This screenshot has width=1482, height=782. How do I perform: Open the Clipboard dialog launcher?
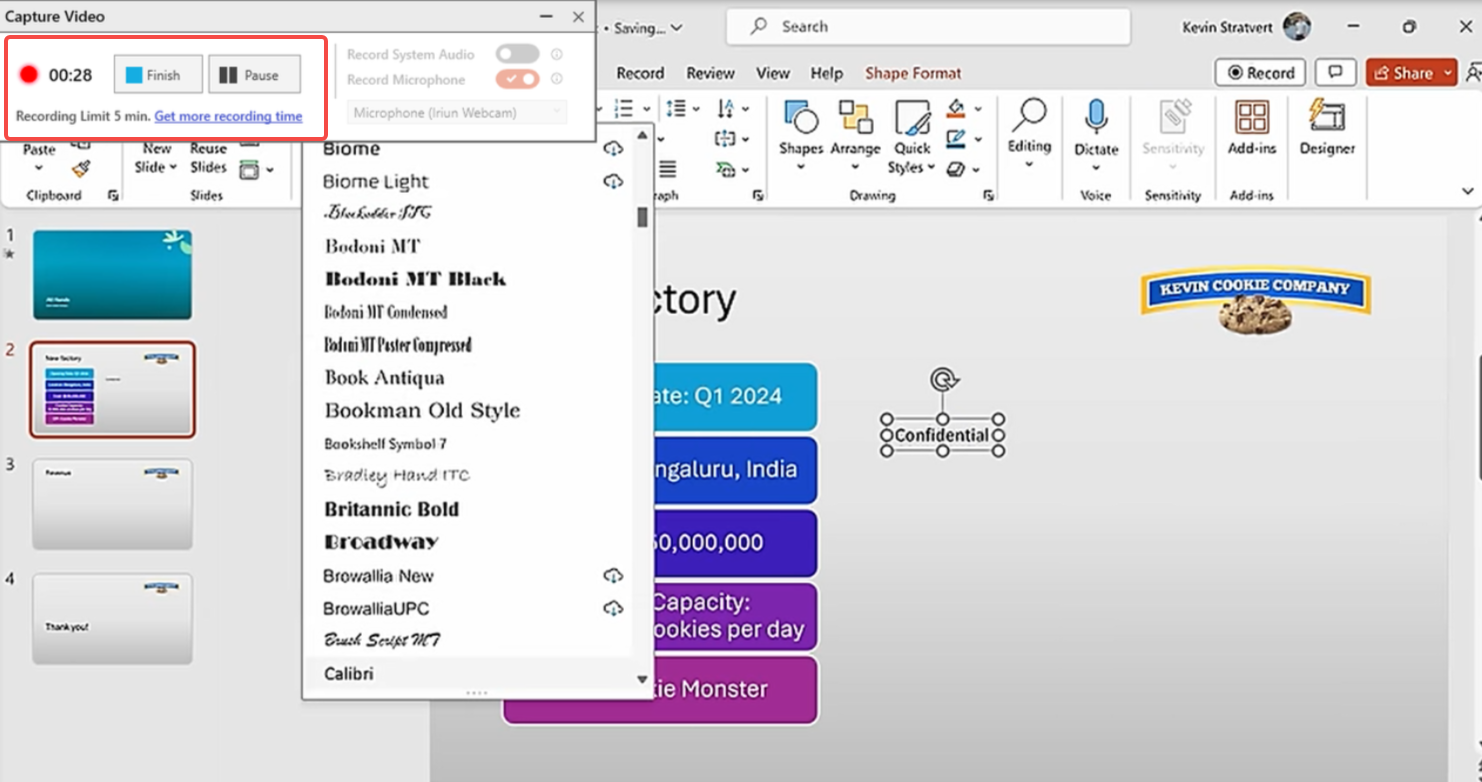click(113, 196)
